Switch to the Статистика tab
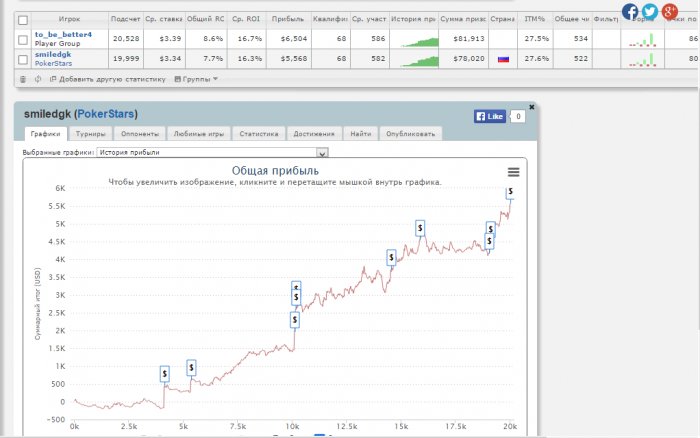The image size is (700, 438). pos(259,133)
